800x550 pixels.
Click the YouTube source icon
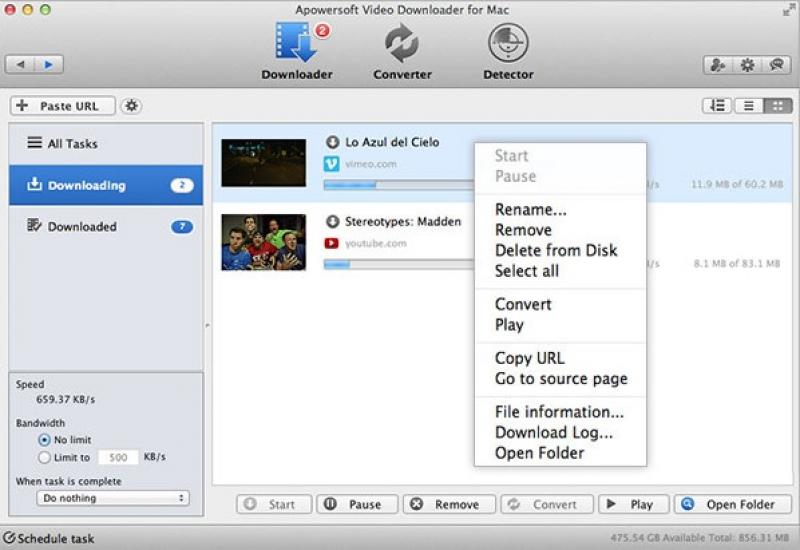tap(332, 243)
